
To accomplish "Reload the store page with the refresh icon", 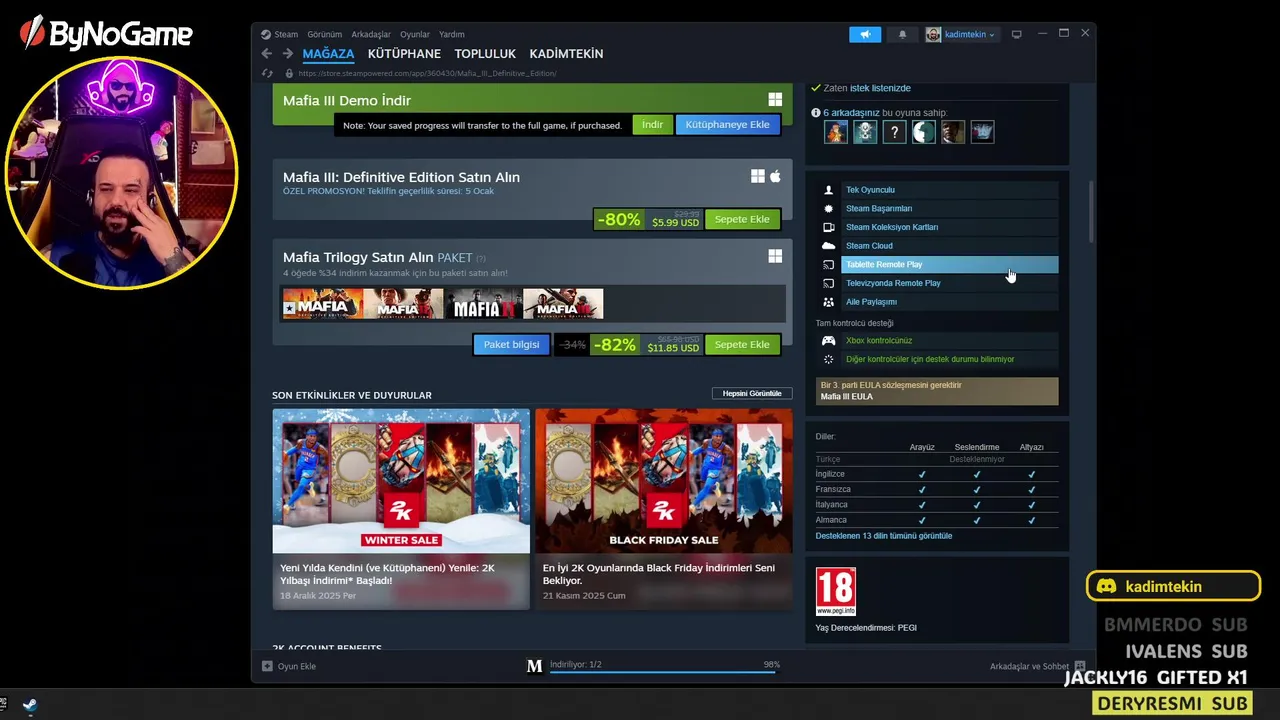I will 267,73.
